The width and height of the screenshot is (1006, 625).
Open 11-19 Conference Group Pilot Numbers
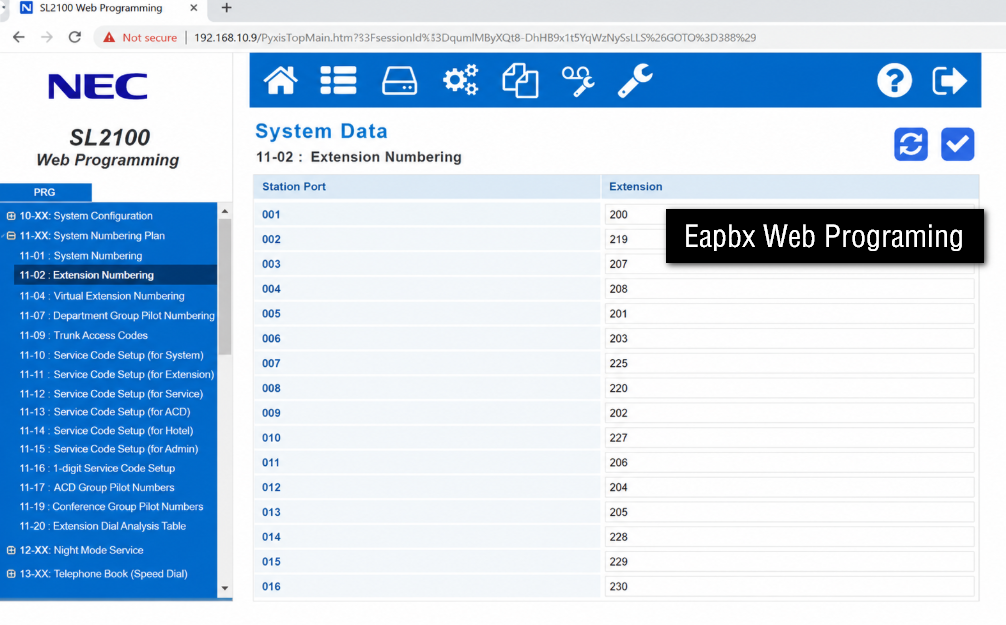point(111,506)
